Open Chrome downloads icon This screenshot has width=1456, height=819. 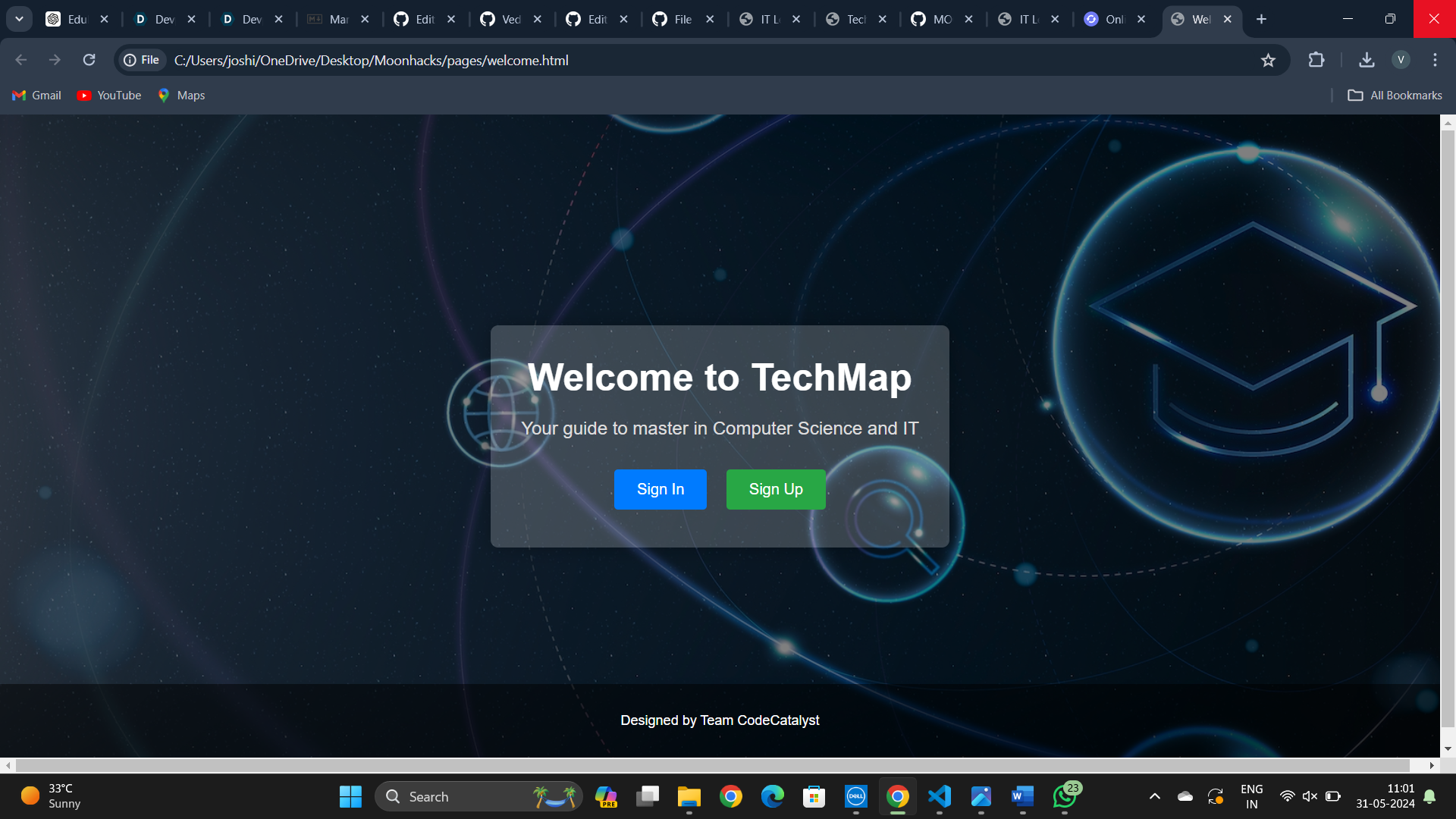[1367, 60]
